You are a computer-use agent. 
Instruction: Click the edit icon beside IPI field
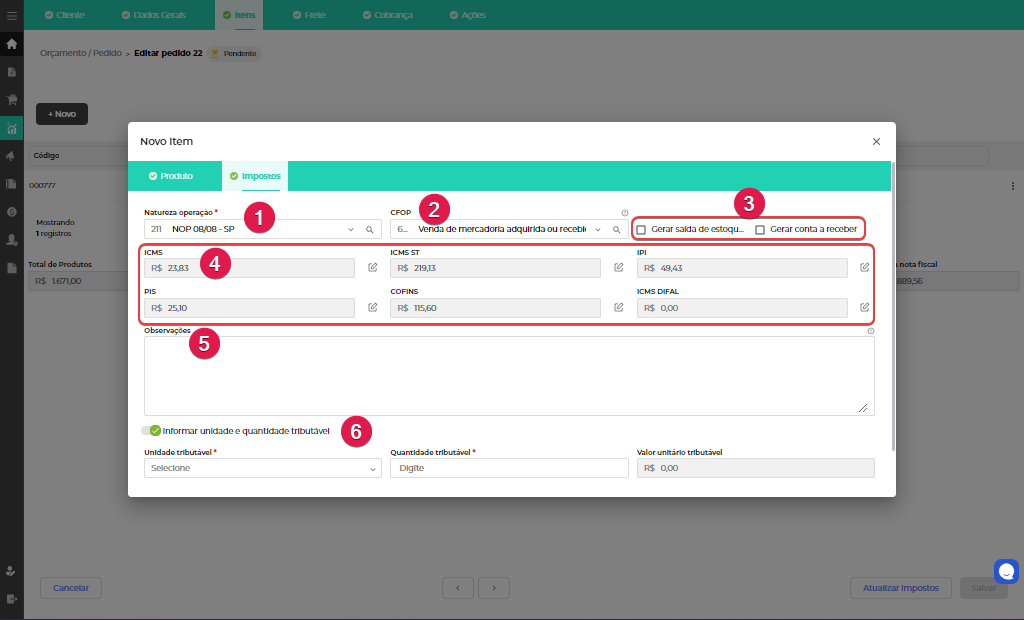tap(865, 267)
